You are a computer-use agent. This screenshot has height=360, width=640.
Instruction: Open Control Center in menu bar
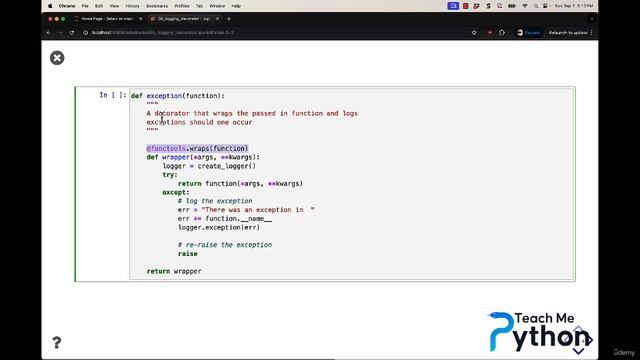545,6
